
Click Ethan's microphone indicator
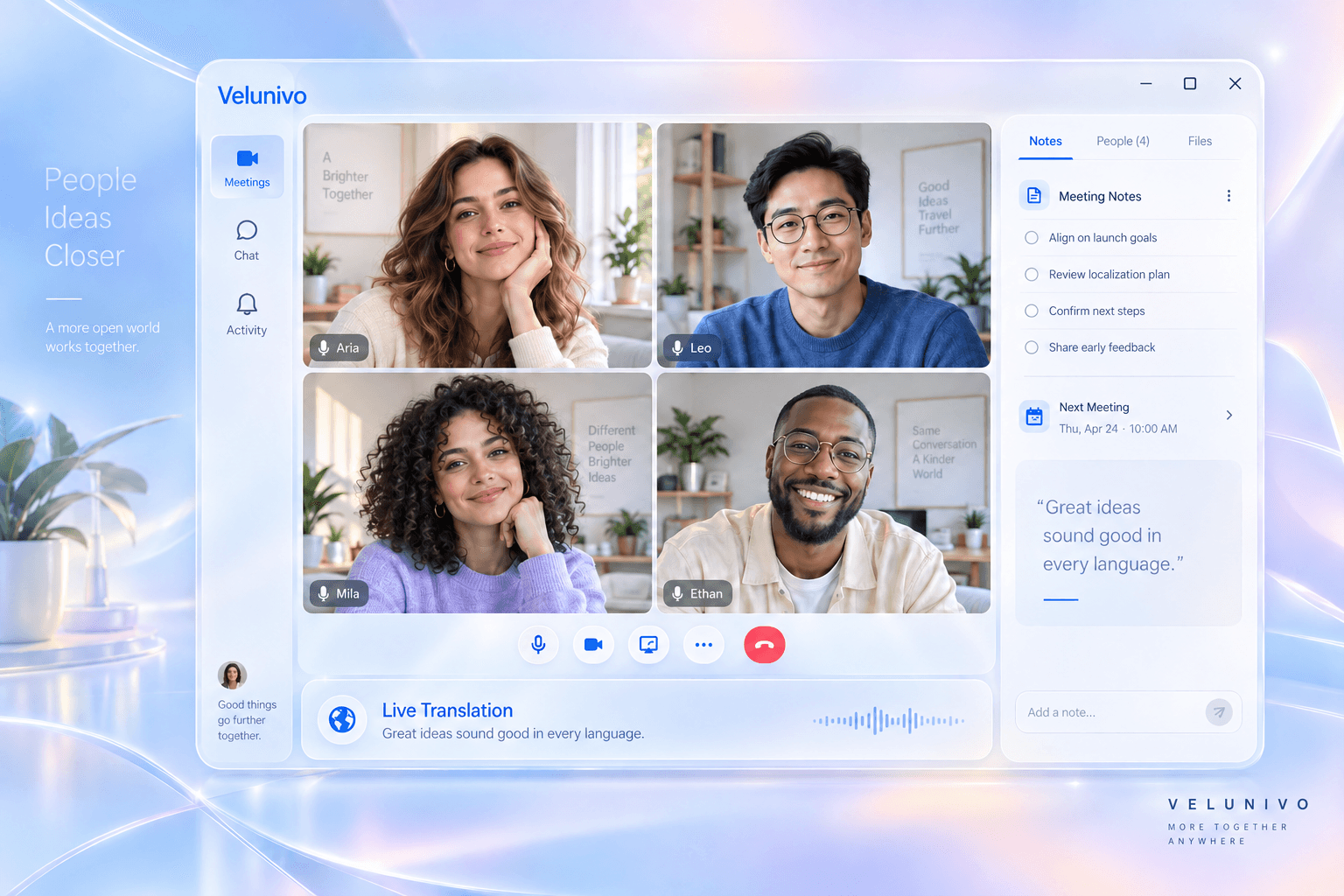coord(677,594)
